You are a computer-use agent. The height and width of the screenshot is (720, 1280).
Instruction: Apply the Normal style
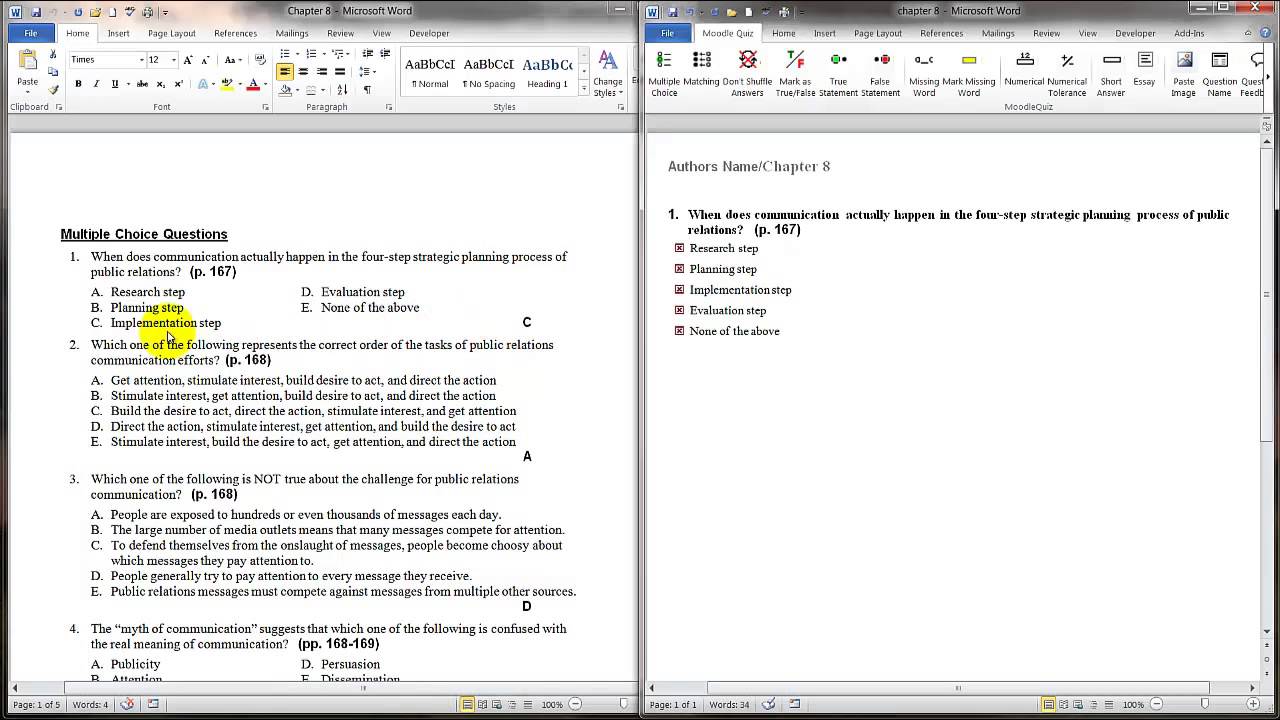pyautogui.click(x=430, y=72)
